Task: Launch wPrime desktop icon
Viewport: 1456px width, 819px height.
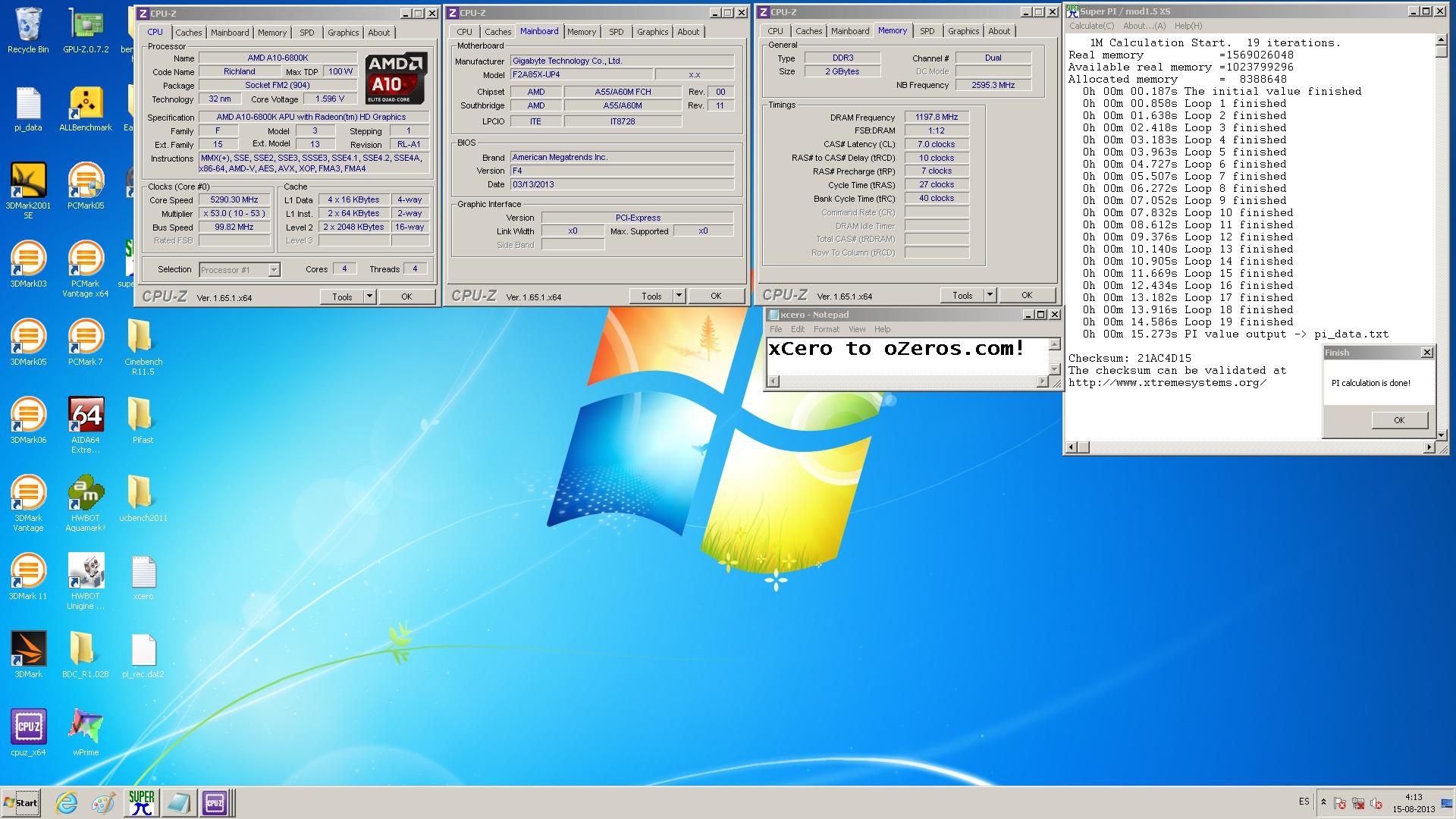Action: [86, 733]
